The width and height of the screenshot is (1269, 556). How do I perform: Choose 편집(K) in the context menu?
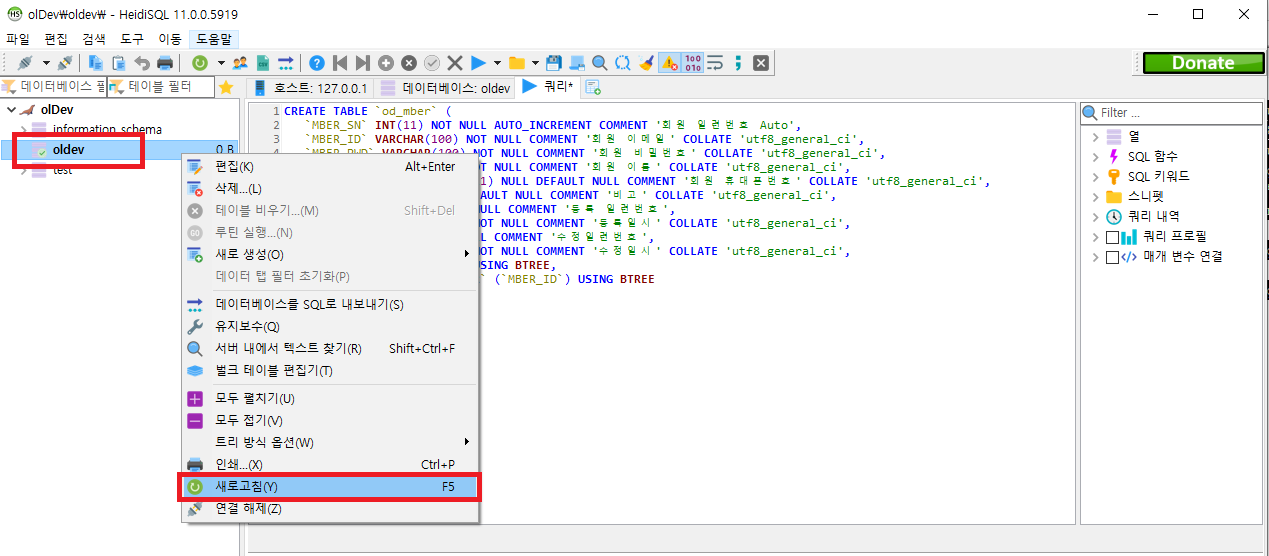[330, 166]
